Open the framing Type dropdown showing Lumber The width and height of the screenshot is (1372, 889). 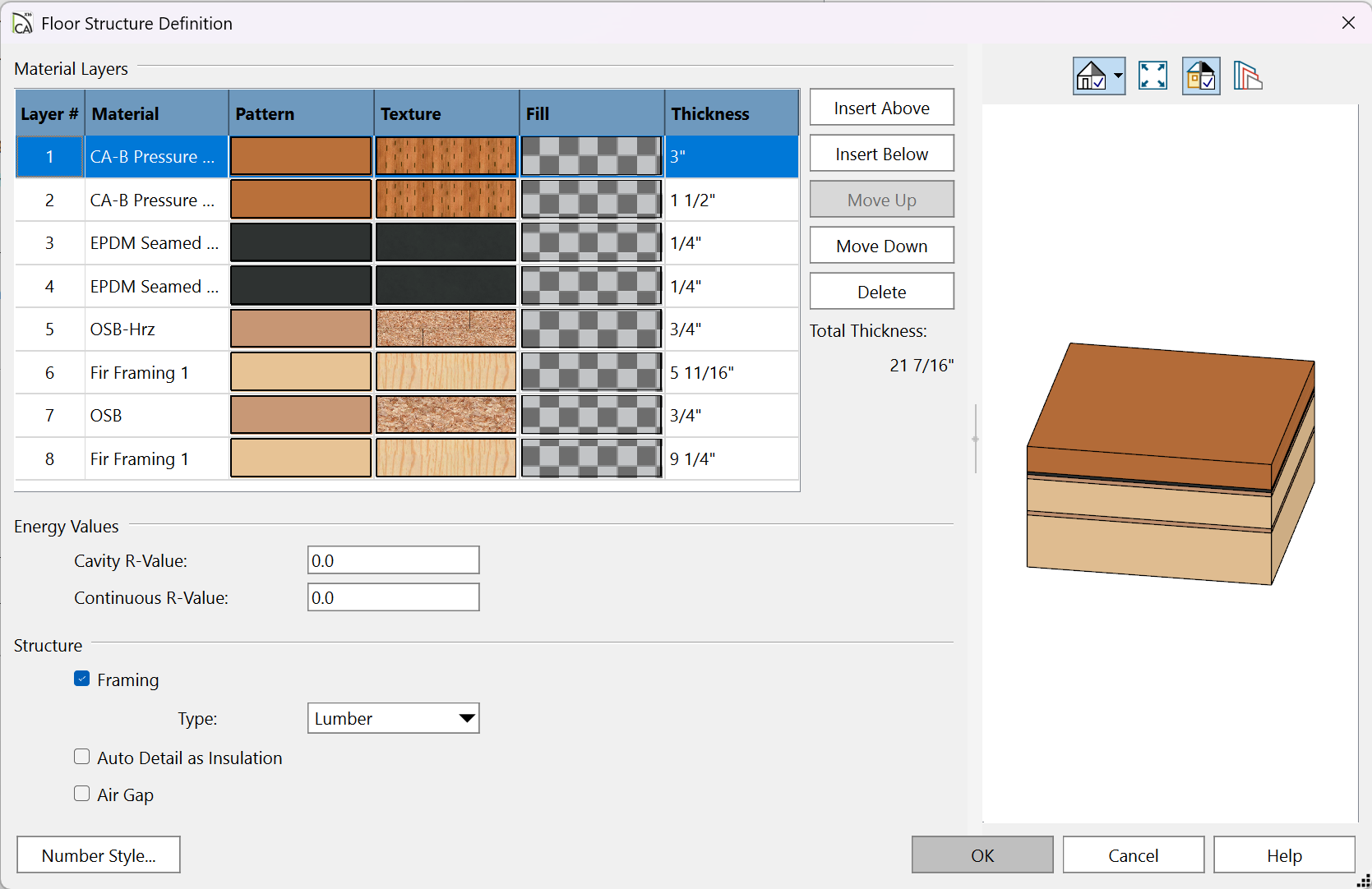393,718
